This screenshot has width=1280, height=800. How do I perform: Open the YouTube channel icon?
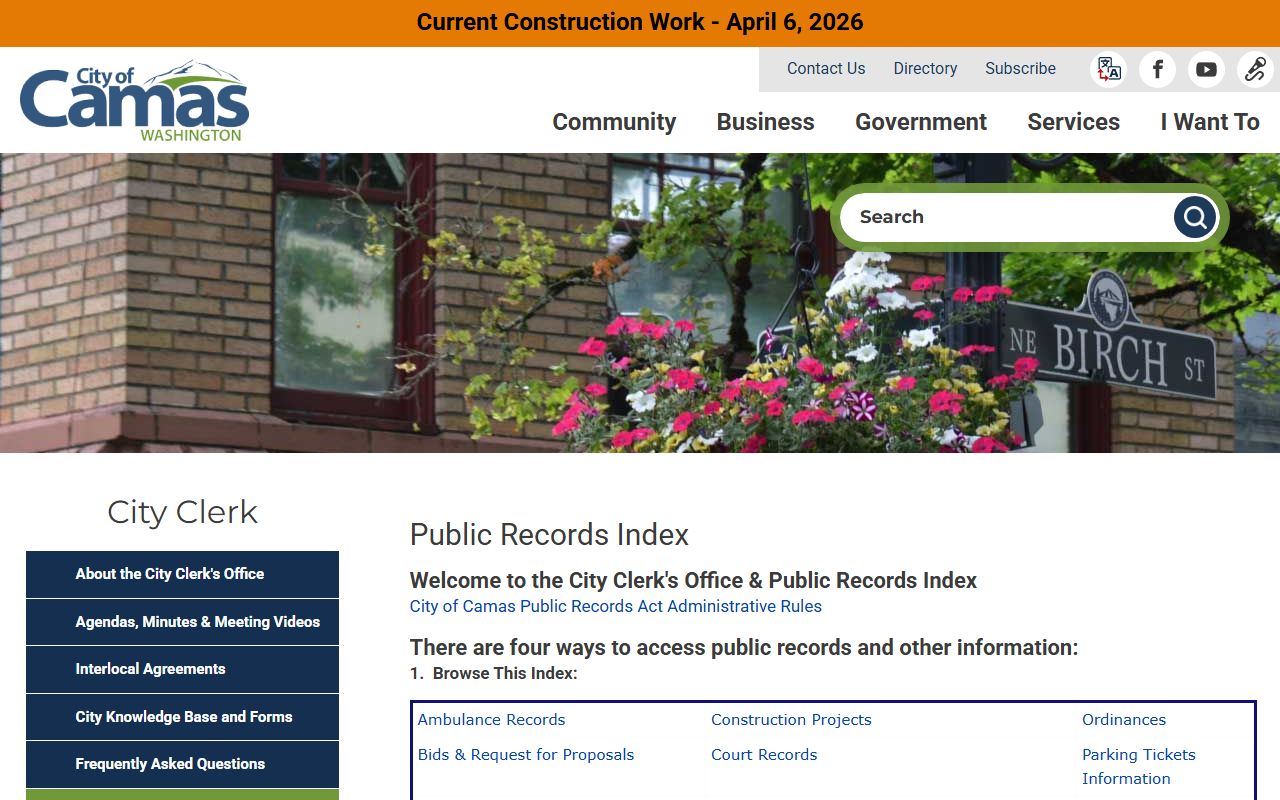[x=1206, y=69]
